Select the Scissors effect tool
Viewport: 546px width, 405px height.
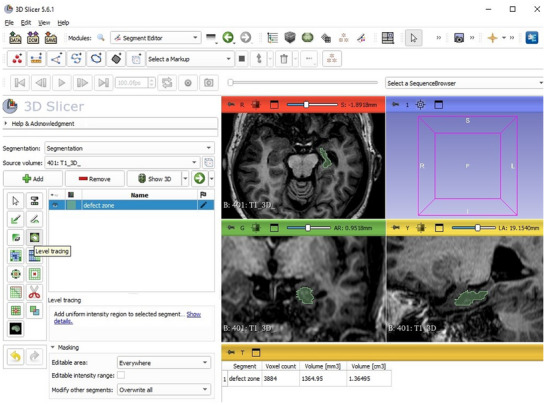[34, 292]
